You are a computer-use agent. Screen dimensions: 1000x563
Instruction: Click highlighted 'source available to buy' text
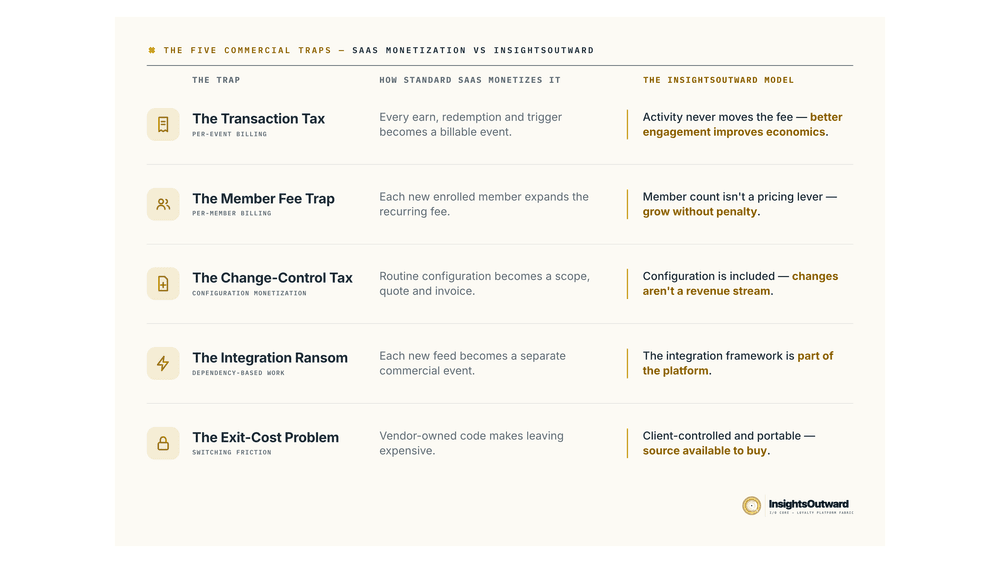tap(705, 451)
